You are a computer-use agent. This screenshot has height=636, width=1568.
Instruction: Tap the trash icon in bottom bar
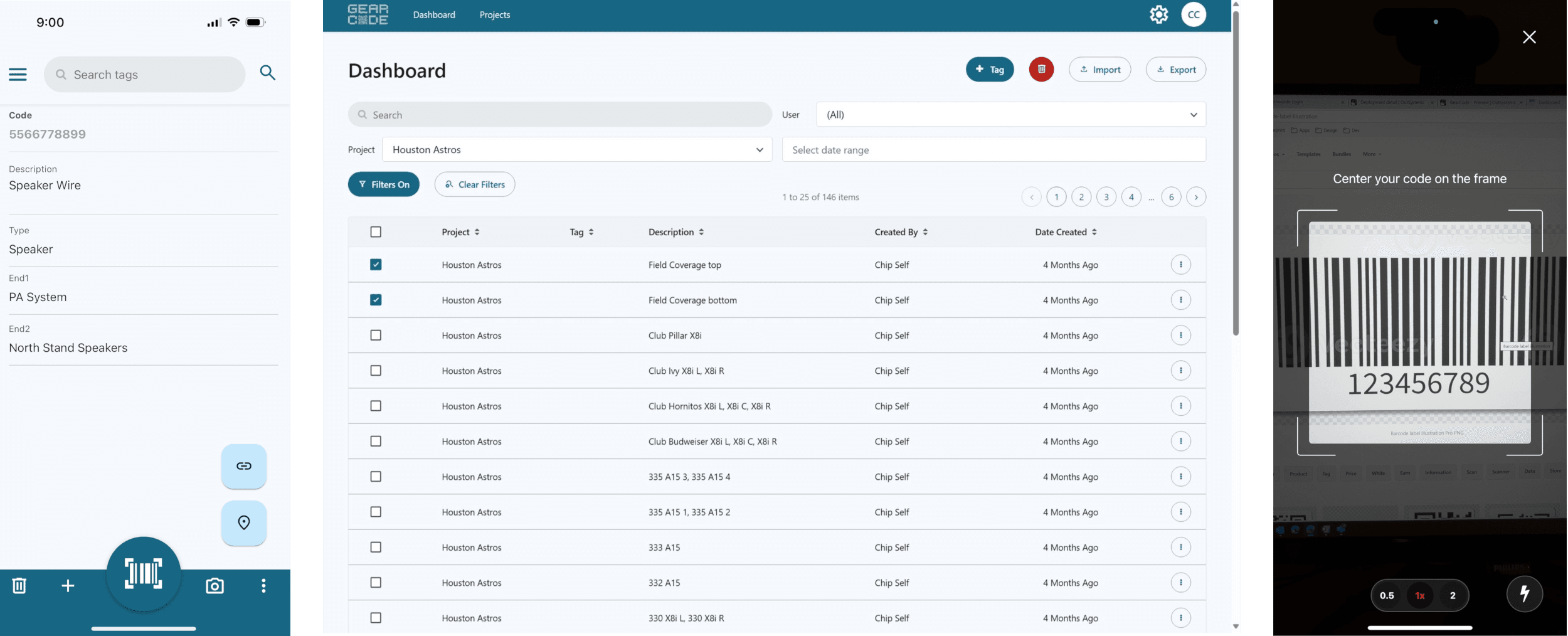pos(19,586)
